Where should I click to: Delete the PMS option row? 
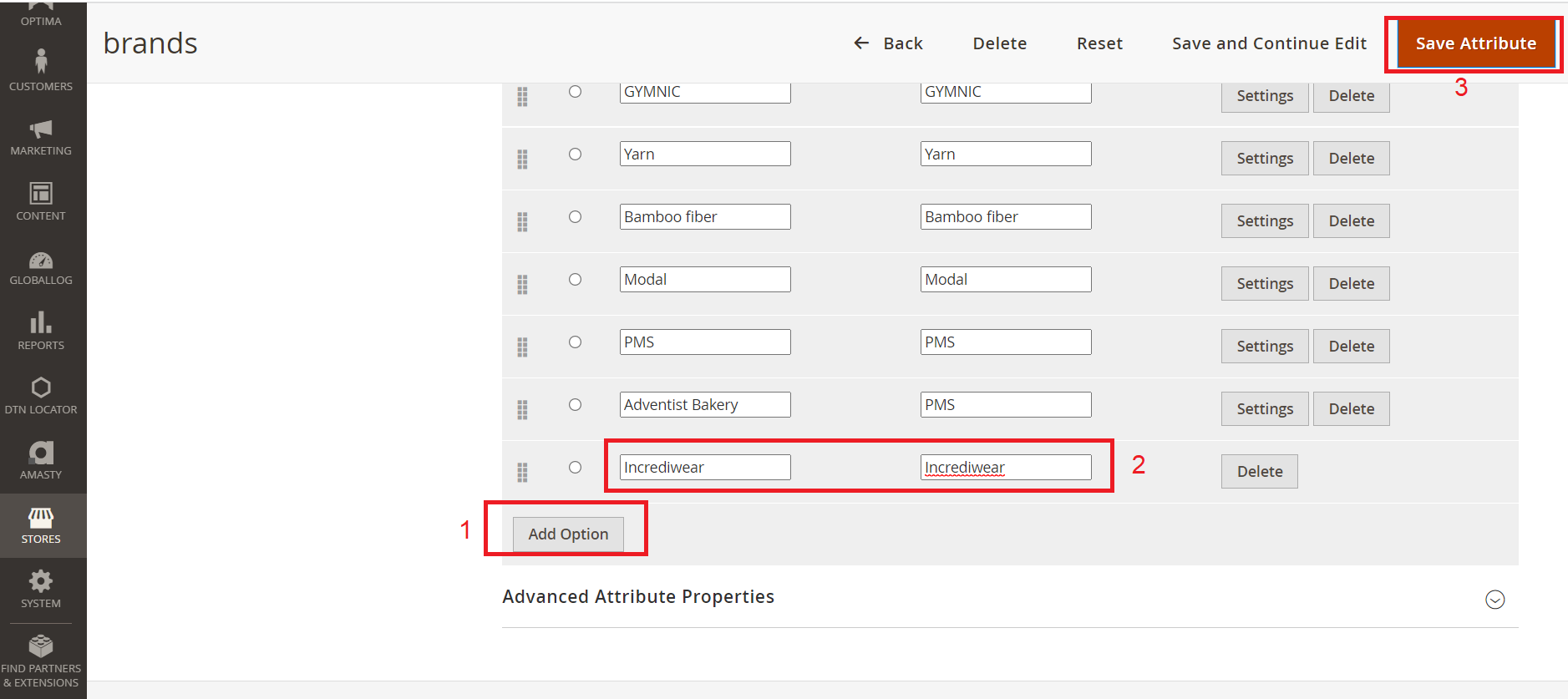click(1352, 346)
